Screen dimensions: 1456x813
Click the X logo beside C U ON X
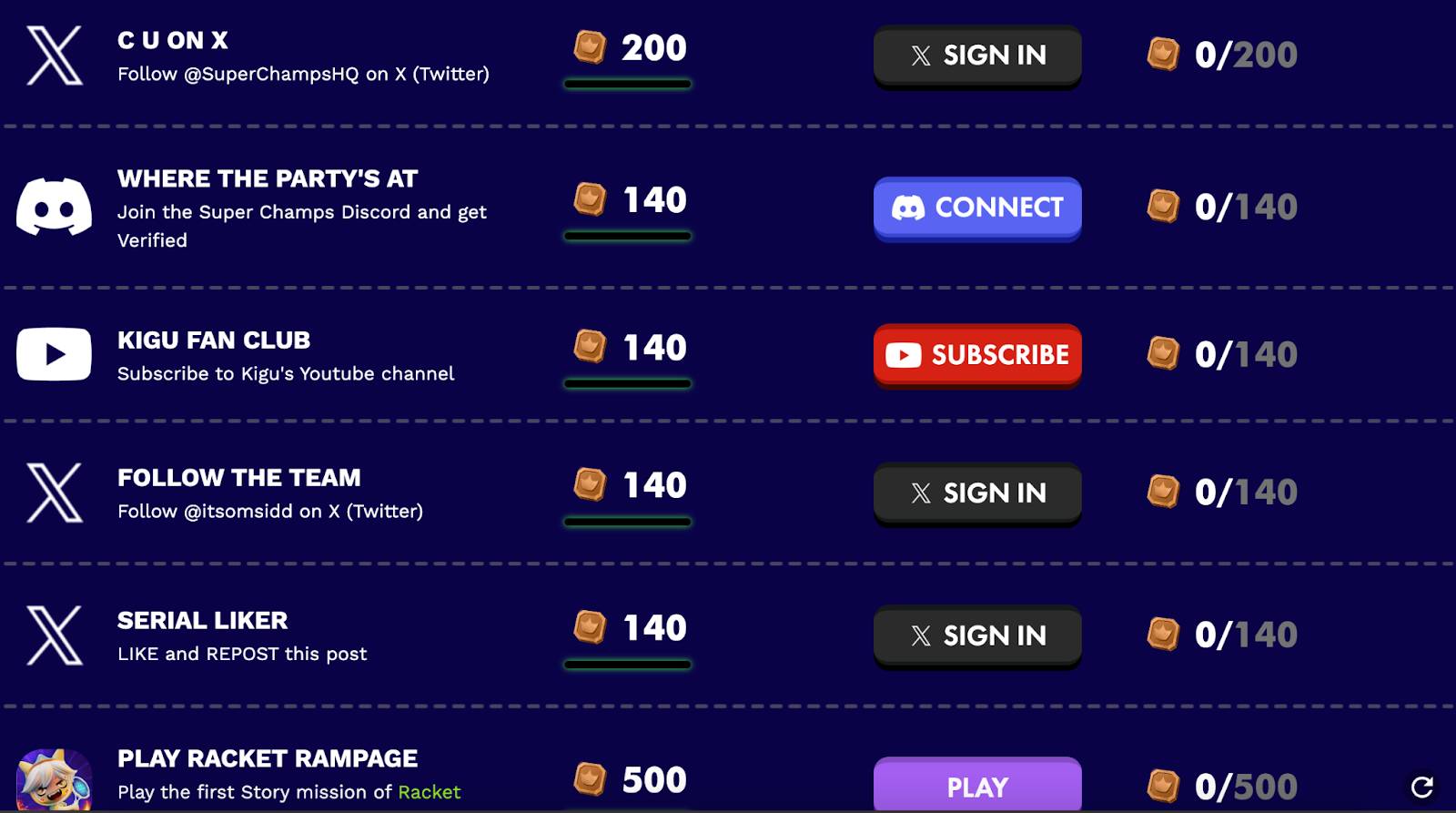[x=55, y=56]
